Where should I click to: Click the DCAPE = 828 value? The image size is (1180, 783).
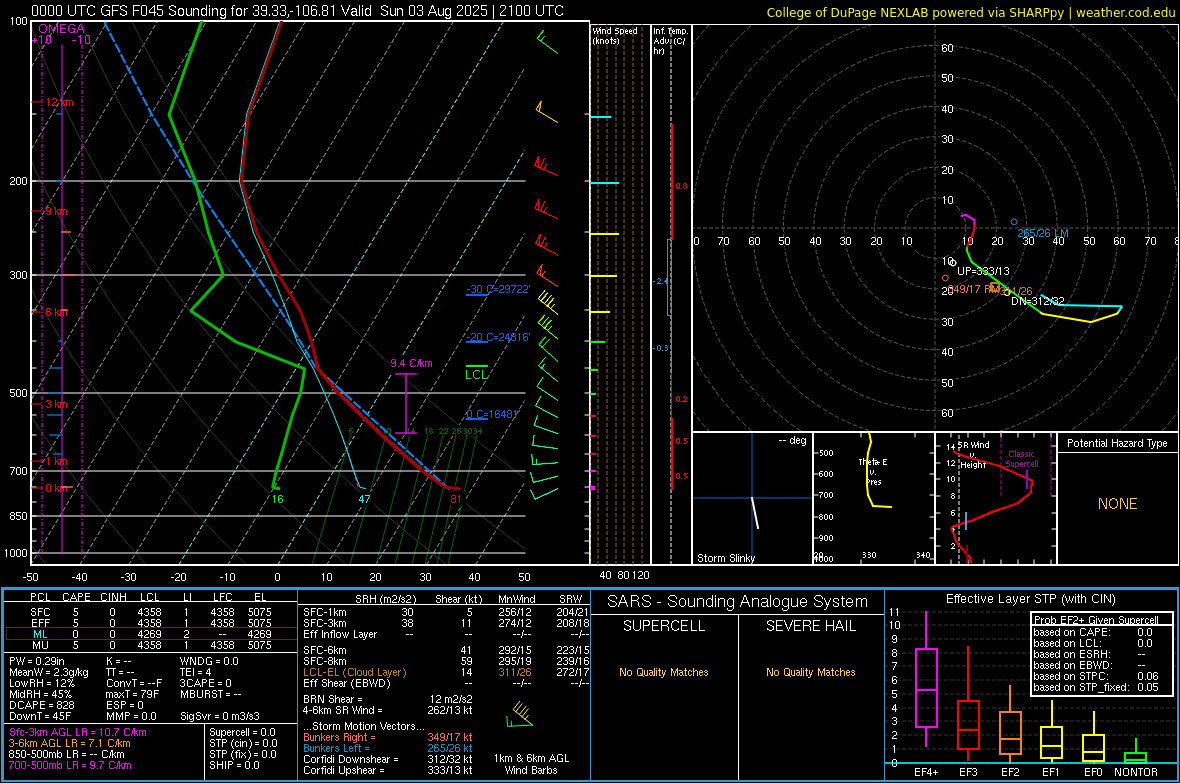tap(41, 705)
